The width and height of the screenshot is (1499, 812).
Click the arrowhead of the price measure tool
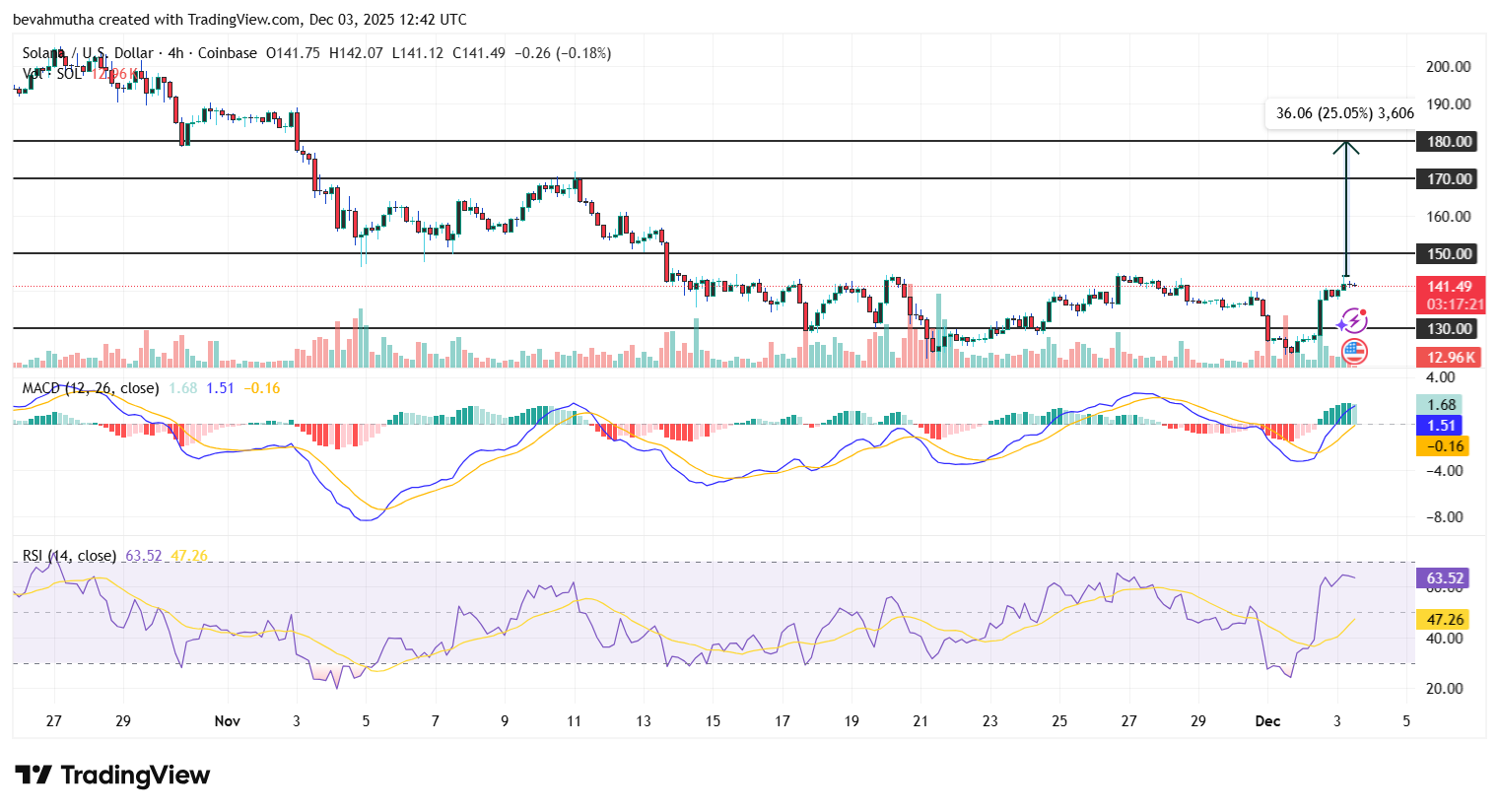[1346, 147]
